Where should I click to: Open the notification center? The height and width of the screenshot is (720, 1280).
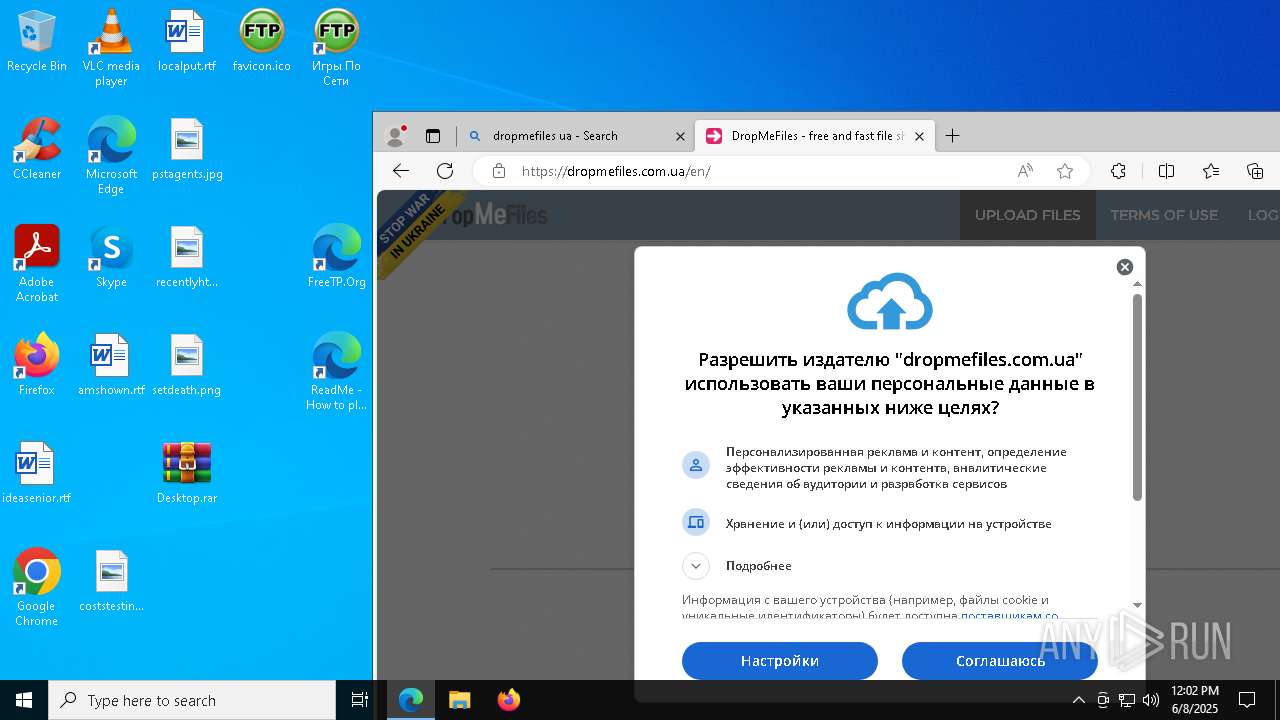click(1247, 700)
